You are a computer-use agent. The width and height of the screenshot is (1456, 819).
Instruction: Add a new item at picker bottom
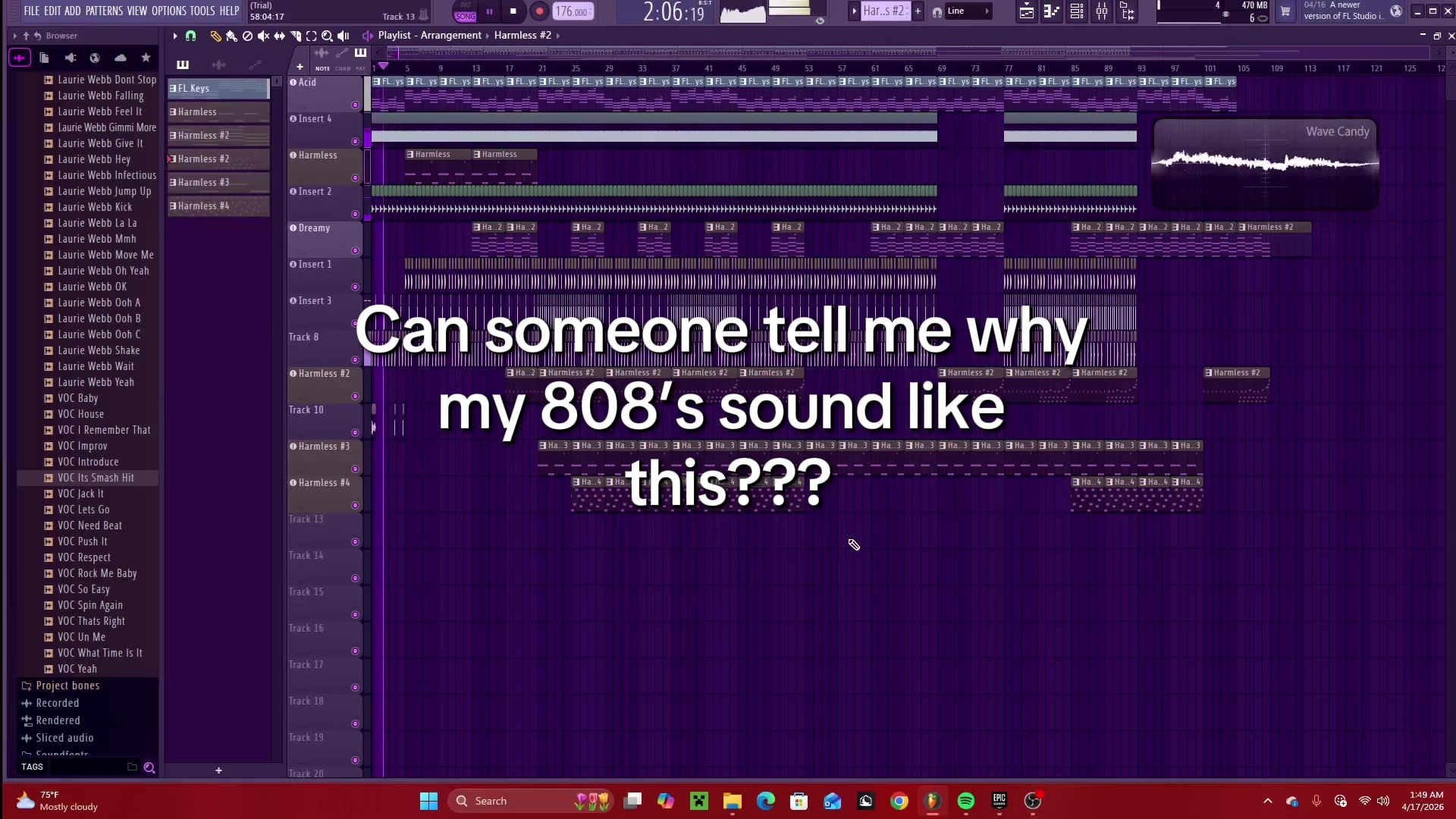click(218, 770)
